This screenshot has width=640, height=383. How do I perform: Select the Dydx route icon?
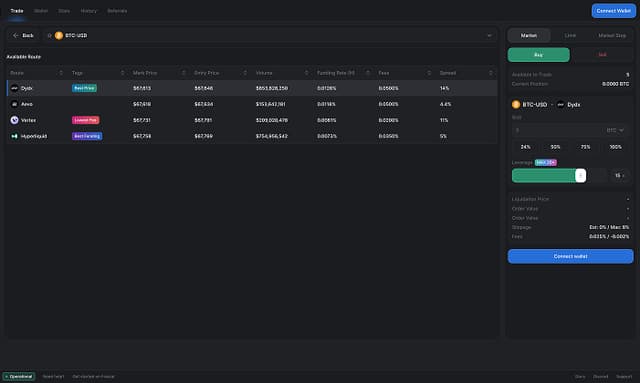[x=14, y=88]
